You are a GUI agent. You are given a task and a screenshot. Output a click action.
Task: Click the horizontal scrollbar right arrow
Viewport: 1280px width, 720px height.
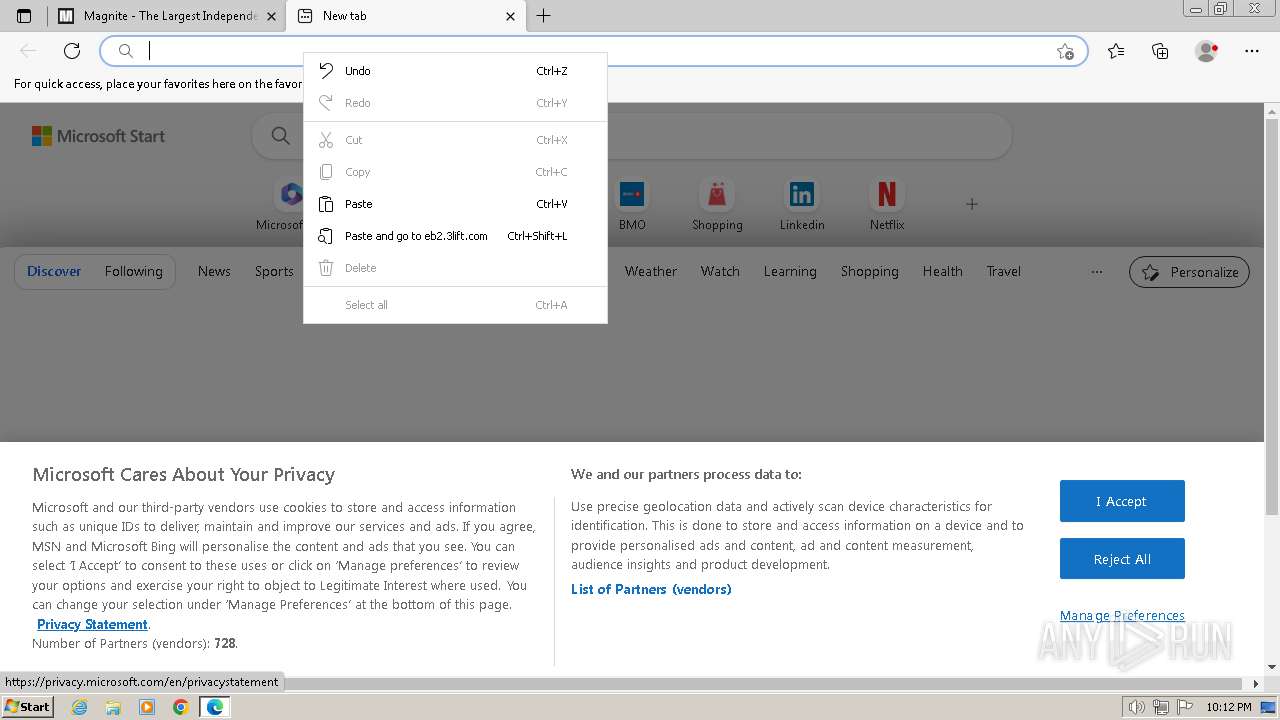coord(1257,684)
